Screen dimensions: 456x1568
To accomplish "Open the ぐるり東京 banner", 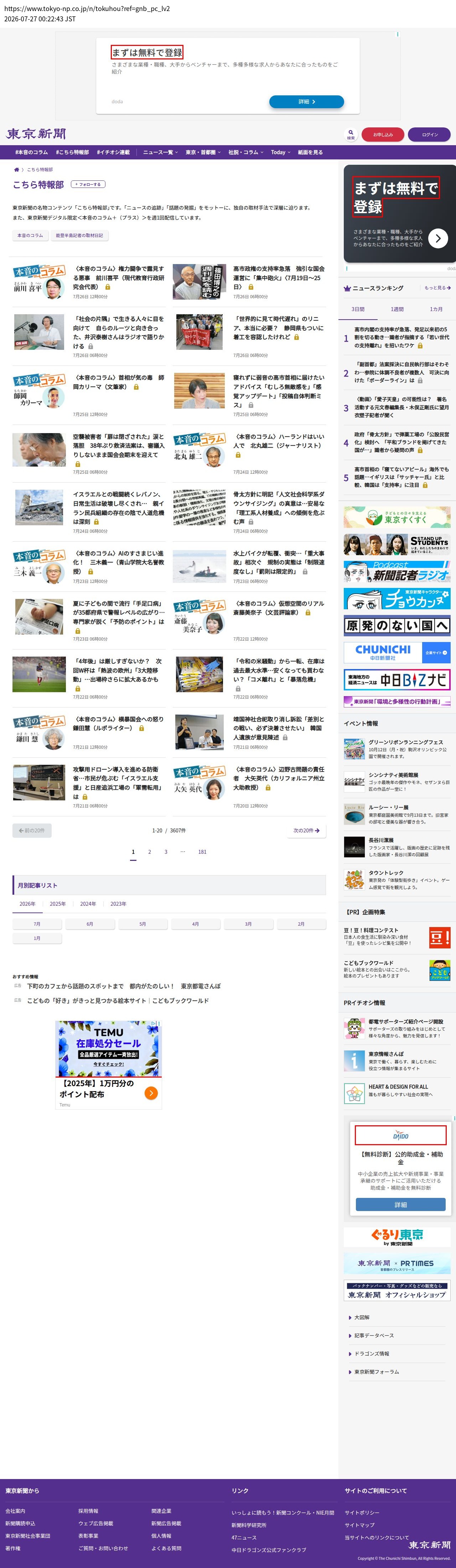I will (x=397, y=1236).
